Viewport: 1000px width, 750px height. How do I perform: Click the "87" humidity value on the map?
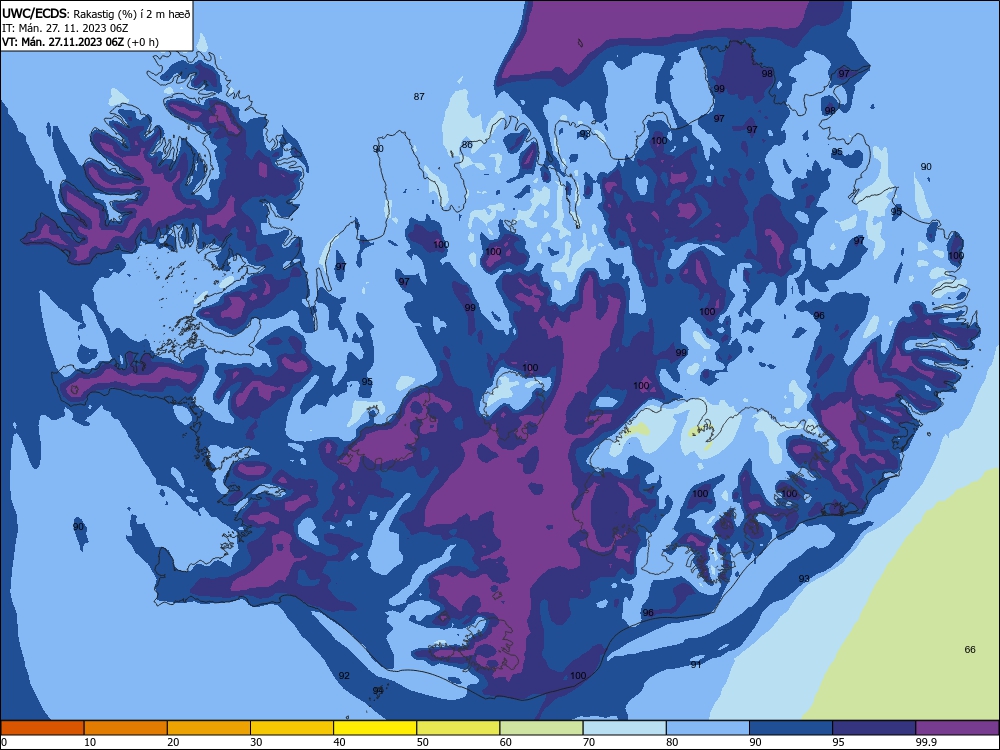click(419, 97)
